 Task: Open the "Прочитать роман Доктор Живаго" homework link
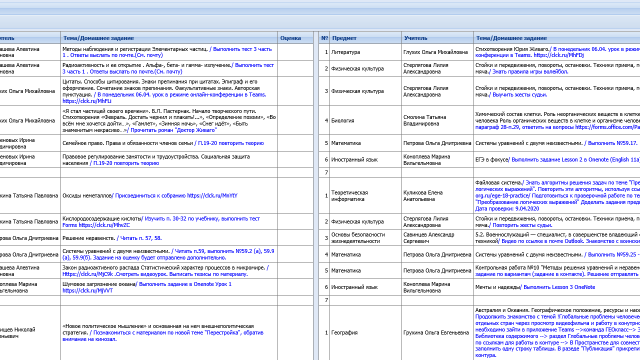[x=173, y=130]
